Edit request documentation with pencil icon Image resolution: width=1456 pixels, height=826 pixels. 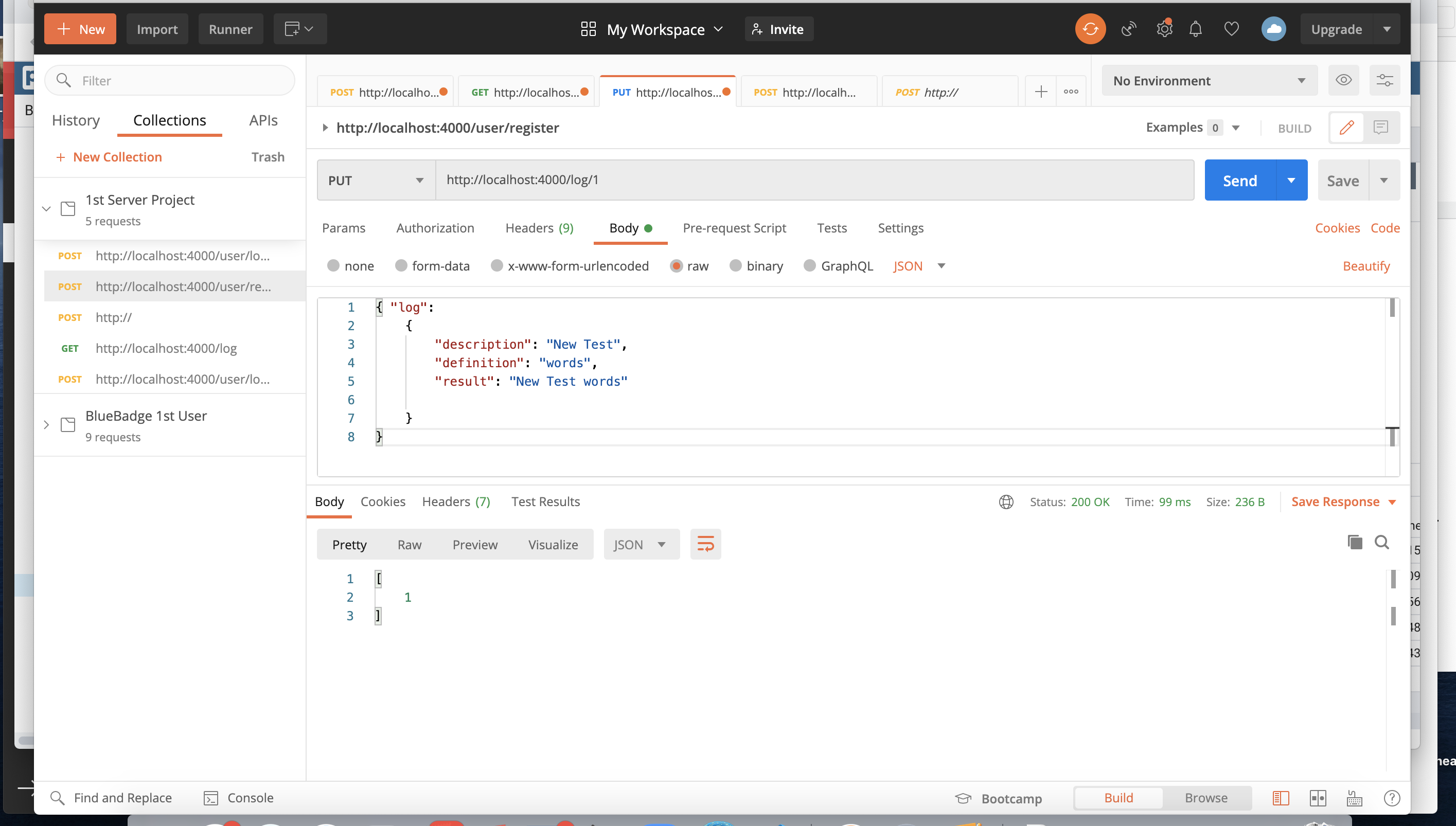[x=1346, y=127]
